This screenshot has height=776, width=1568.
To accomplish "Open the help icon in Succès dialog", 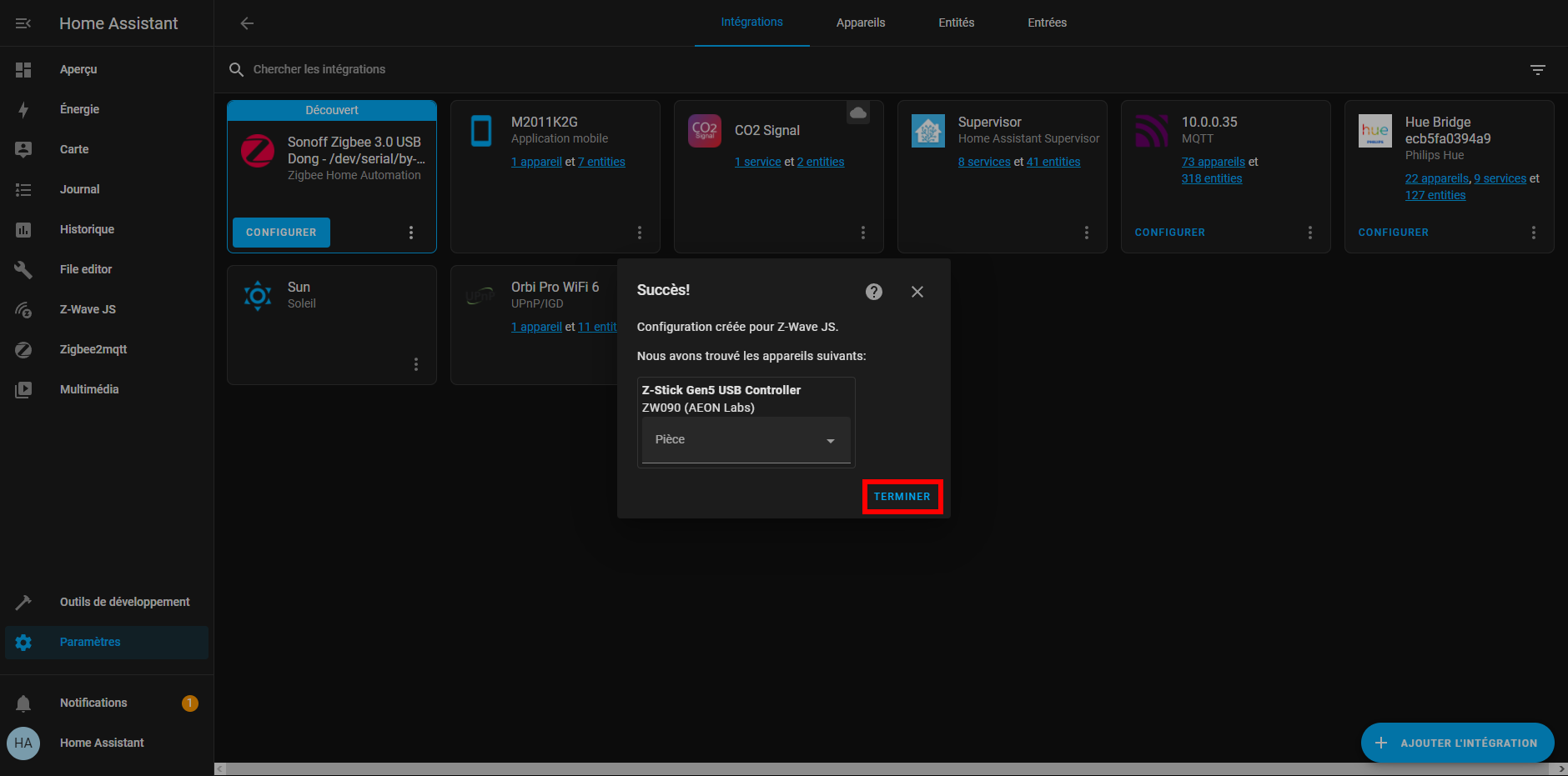I will pos(874,292).
